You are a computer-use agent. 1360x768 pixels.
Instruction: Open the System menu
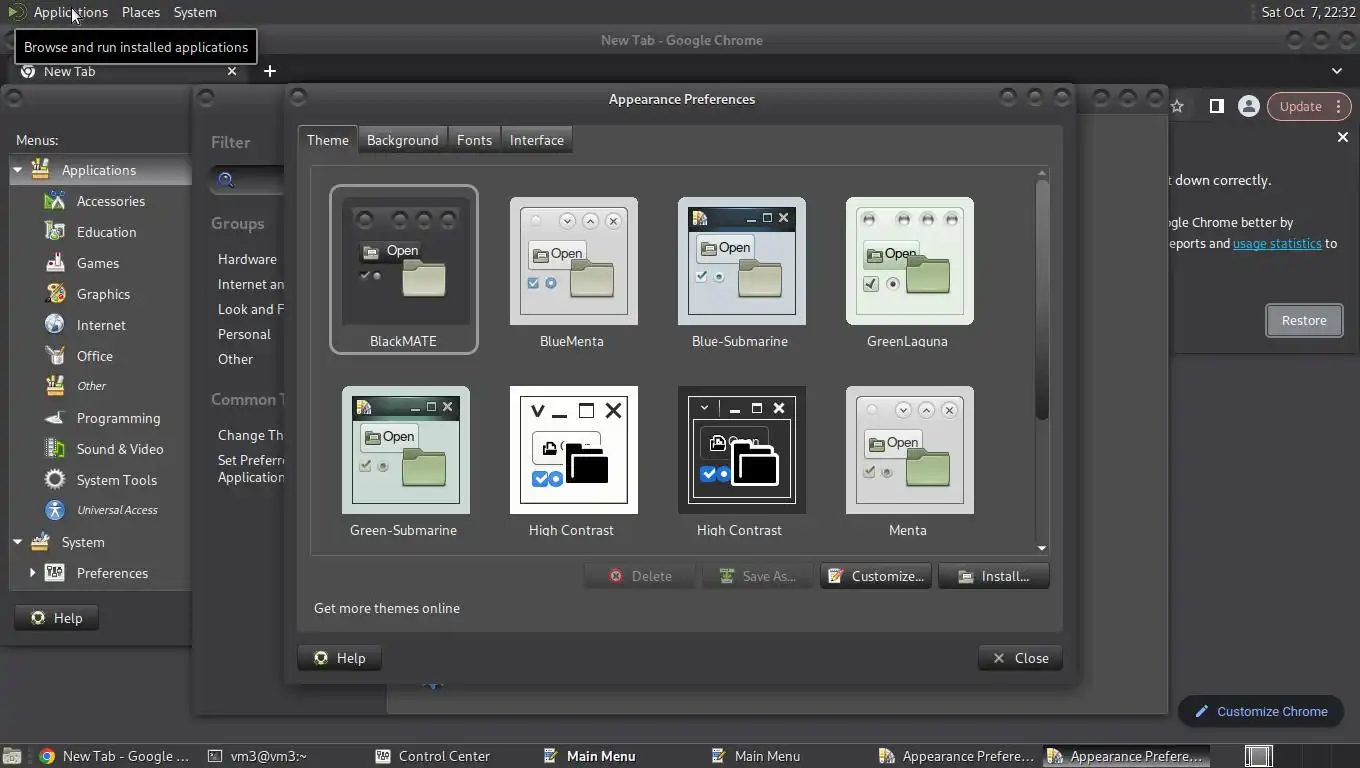coord(194,12)
